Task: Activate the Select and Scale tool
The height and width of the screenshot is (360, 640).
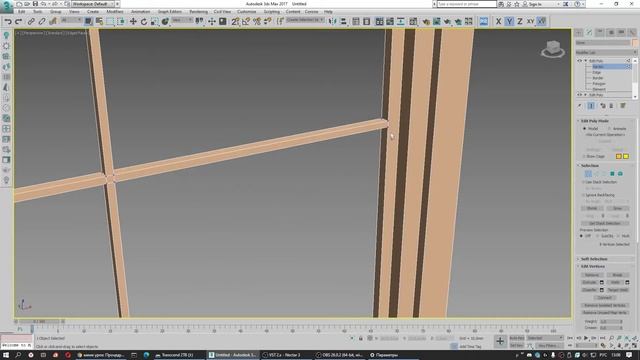Action: (154, 21)
